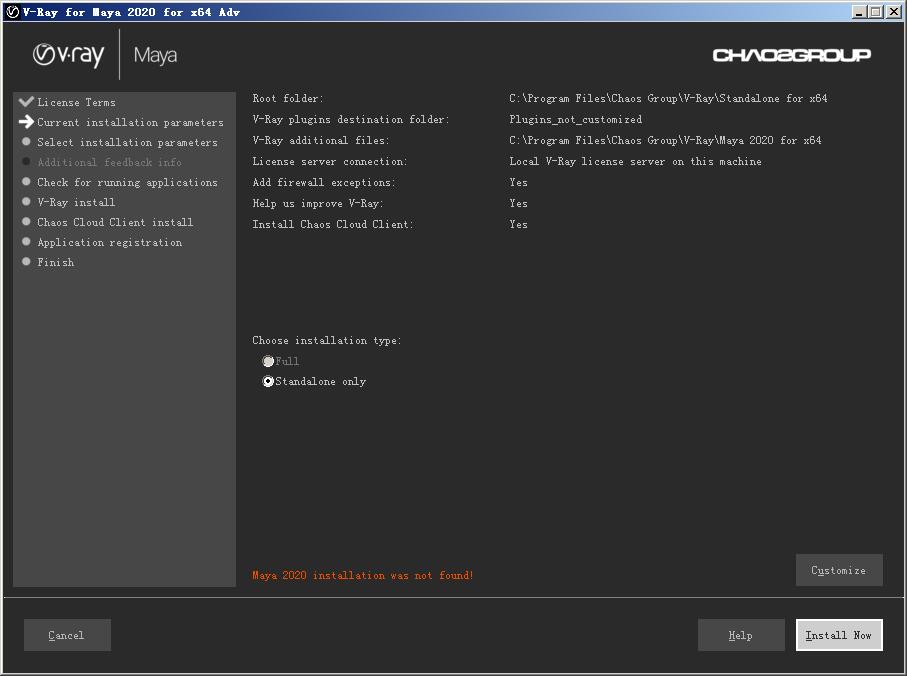Click the bullet next to Application registration

[x=26, y=241]
